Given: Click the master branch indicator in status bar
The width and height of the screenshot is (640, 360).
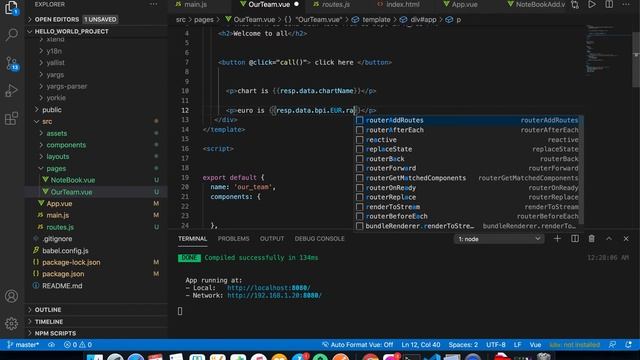Looking at the screenshot, I should point(23,344).
